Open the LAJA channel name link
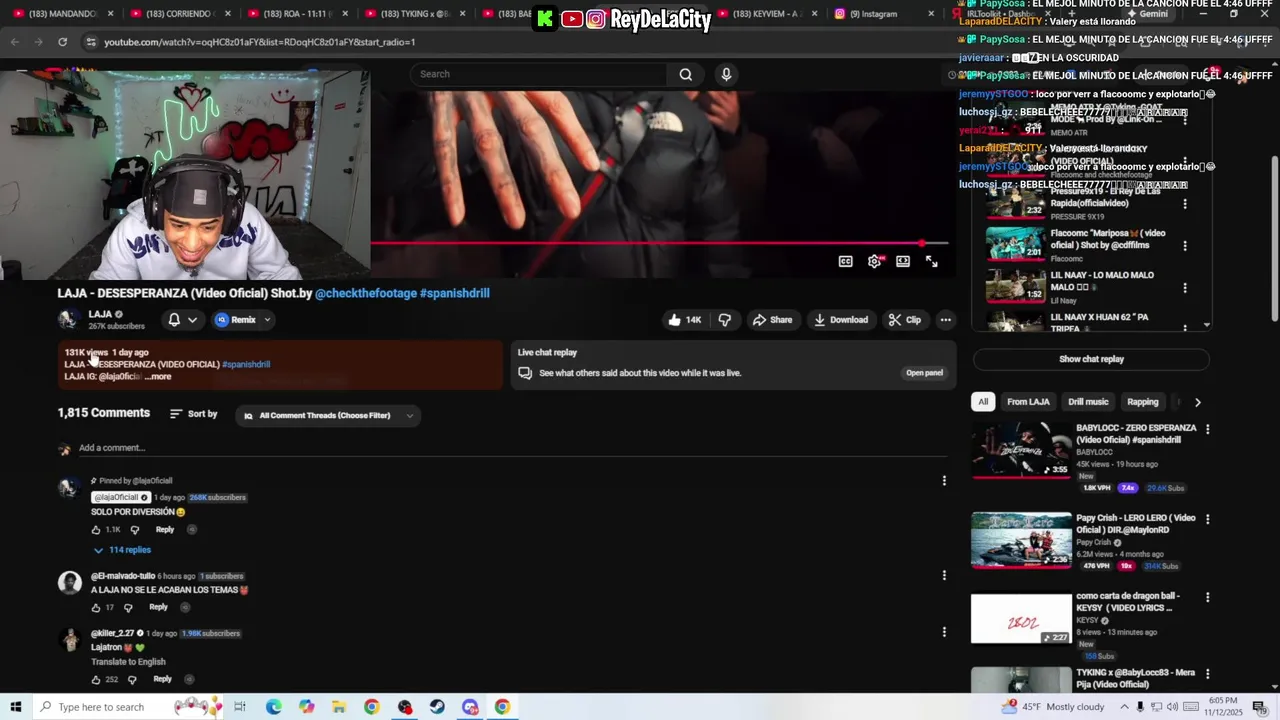Screen dimensions: 1280x720 [x=100, y=314]
